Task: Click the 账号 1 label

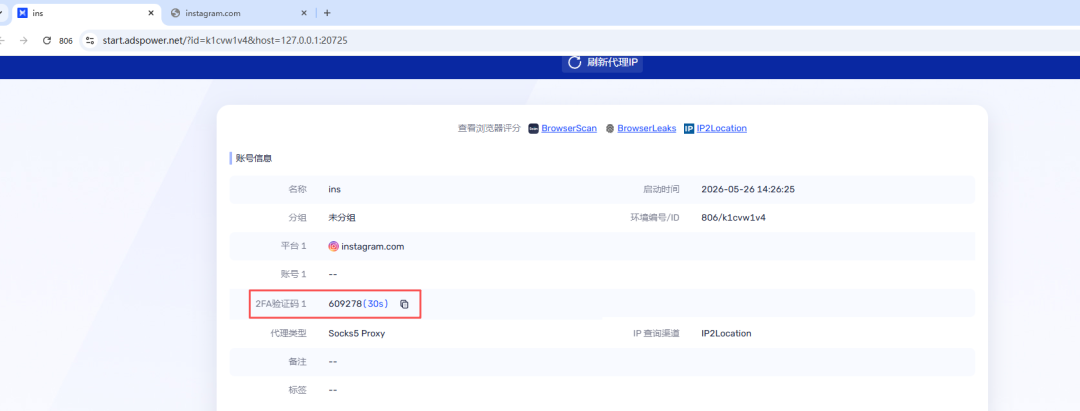Action: (293, 275)
